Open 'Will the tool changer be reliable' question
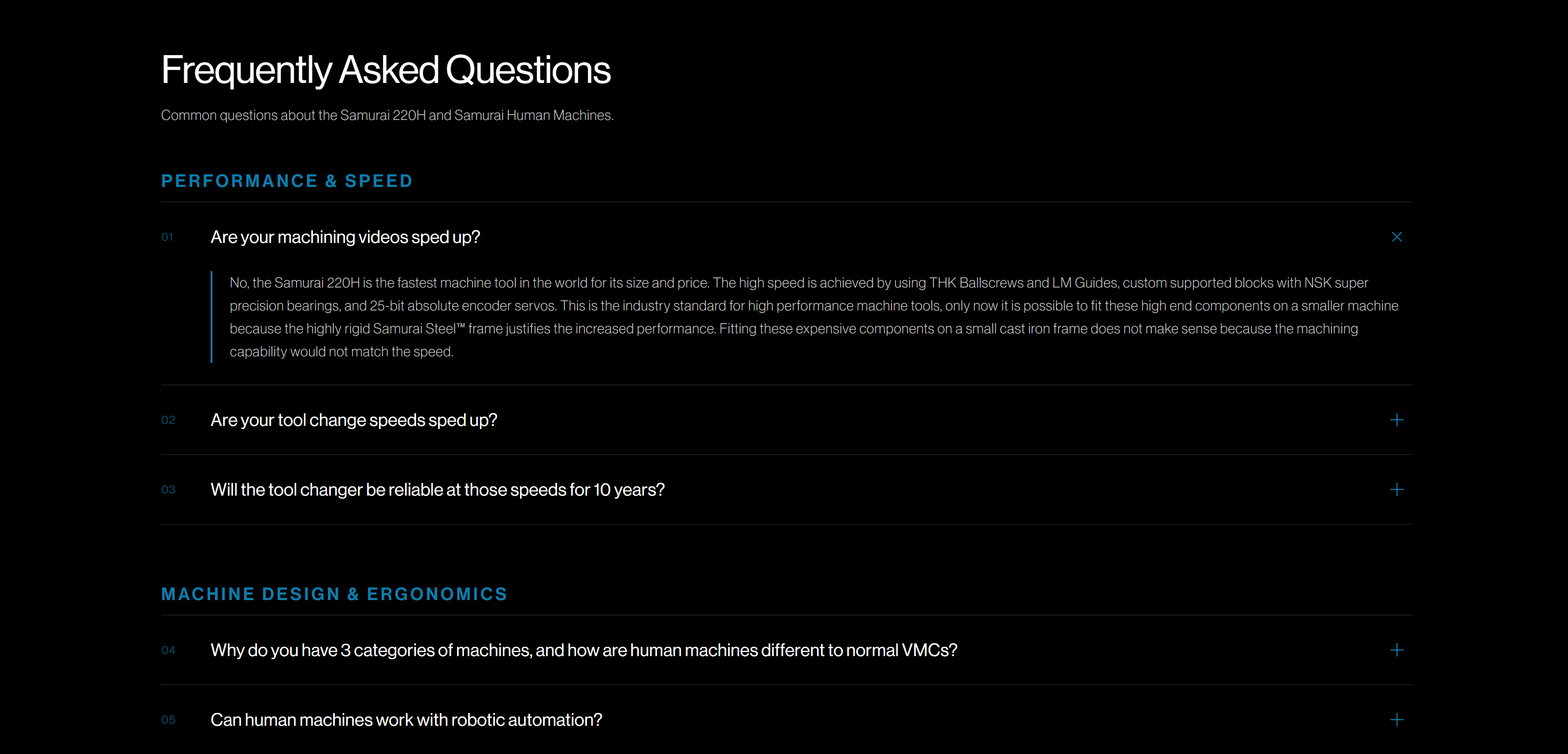This screenshot has height=754, width=1568. 438,489
